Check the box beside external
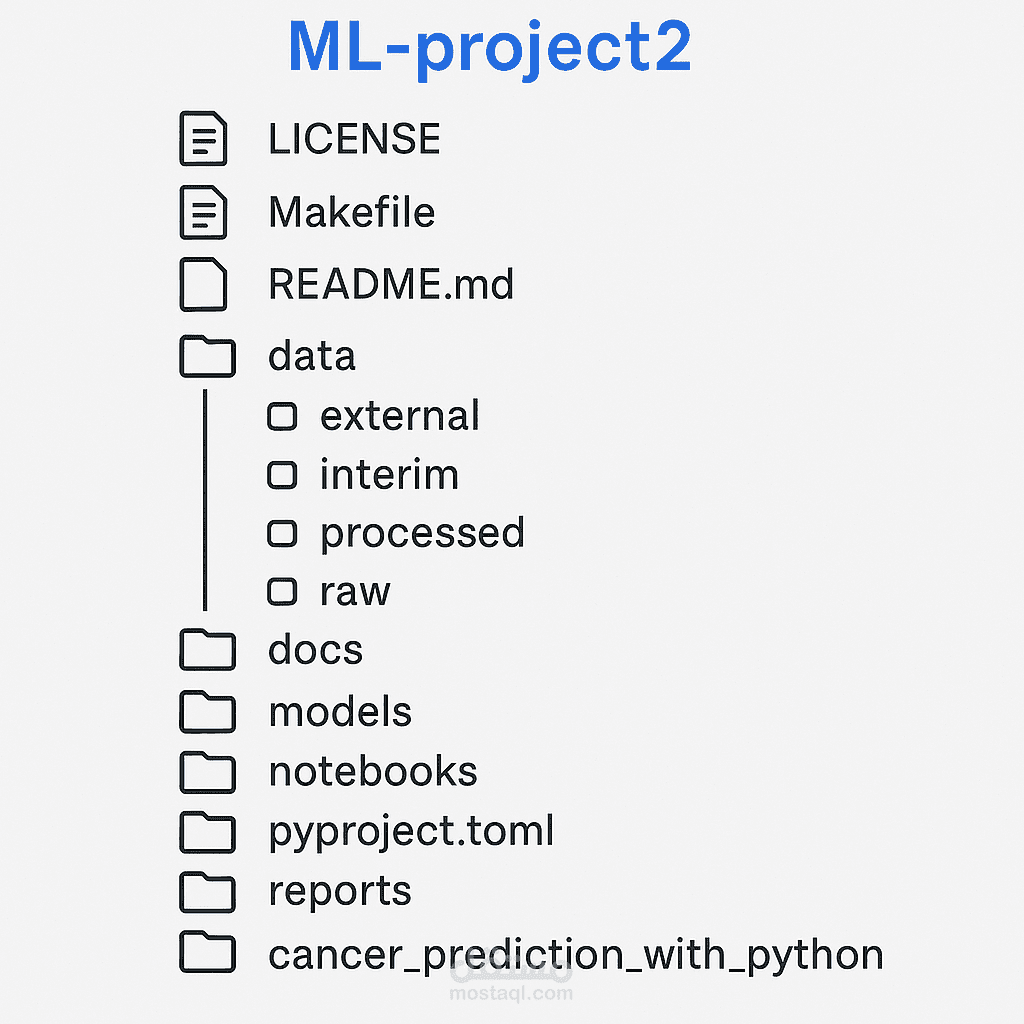 tap(282, 416)
